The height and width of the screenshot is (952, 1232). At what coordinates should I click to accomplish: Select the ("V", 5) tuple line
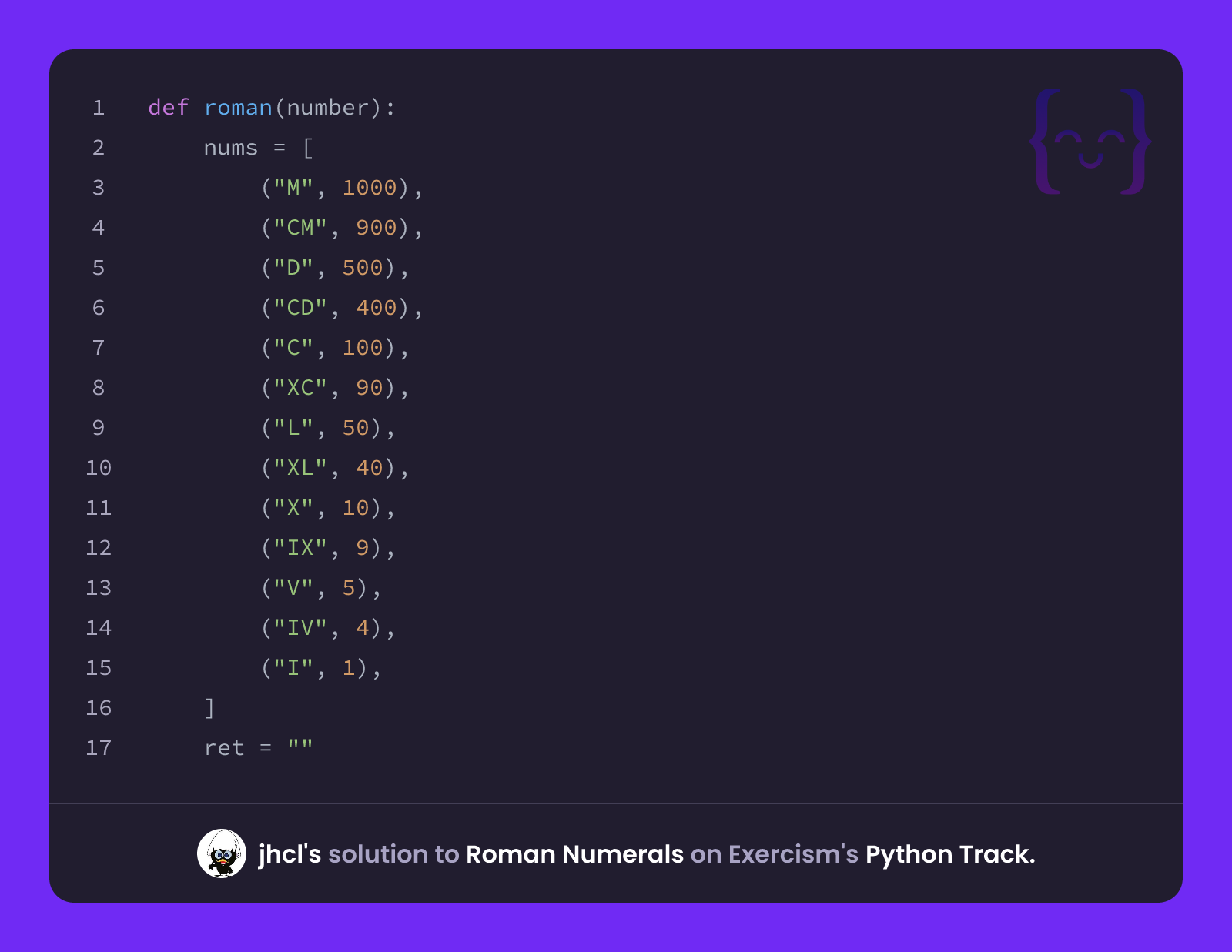pos(321,588)
